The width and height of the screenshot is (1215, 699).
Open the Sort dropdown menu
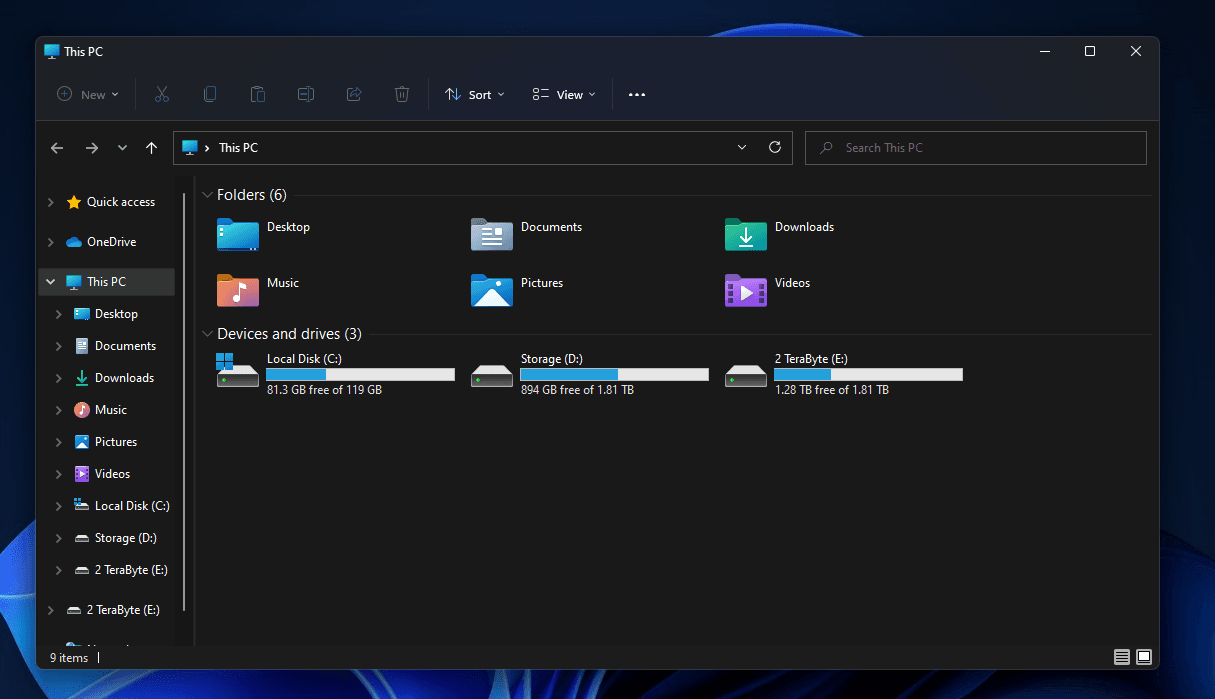click(x=475, y=94)
